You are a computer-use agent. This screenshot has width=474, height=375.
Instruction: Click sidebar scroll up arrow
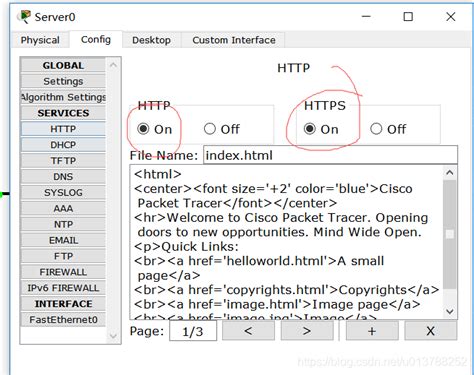pyautogui.click(x=113, y=65)
